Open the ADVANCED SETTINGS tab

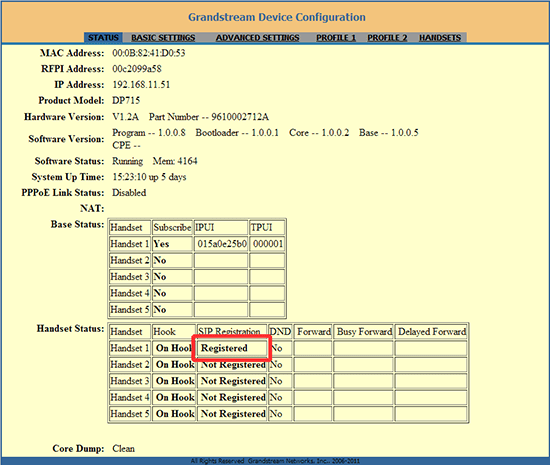pyautogui.click(x=257, y=38)
